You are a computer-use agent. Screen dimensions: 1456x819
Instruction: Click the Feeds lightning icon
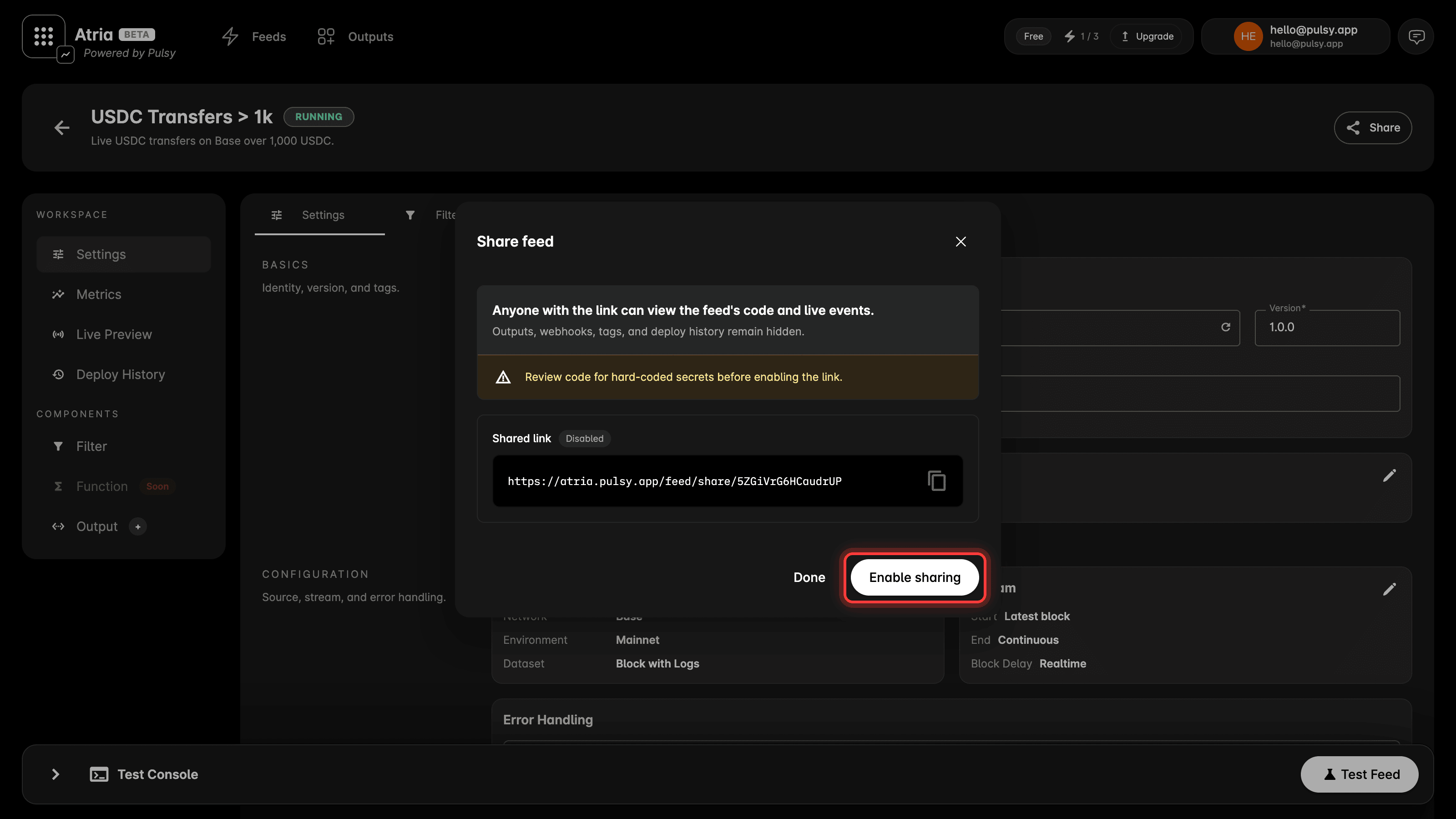coord(230,37)
